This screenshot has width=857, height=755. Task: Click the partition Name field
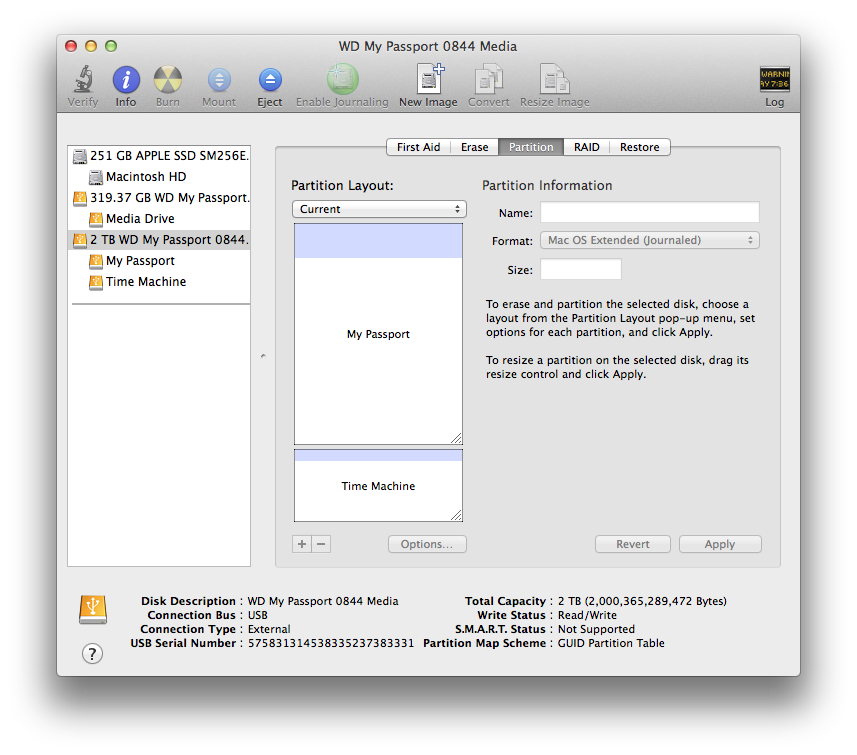(650, 212)
